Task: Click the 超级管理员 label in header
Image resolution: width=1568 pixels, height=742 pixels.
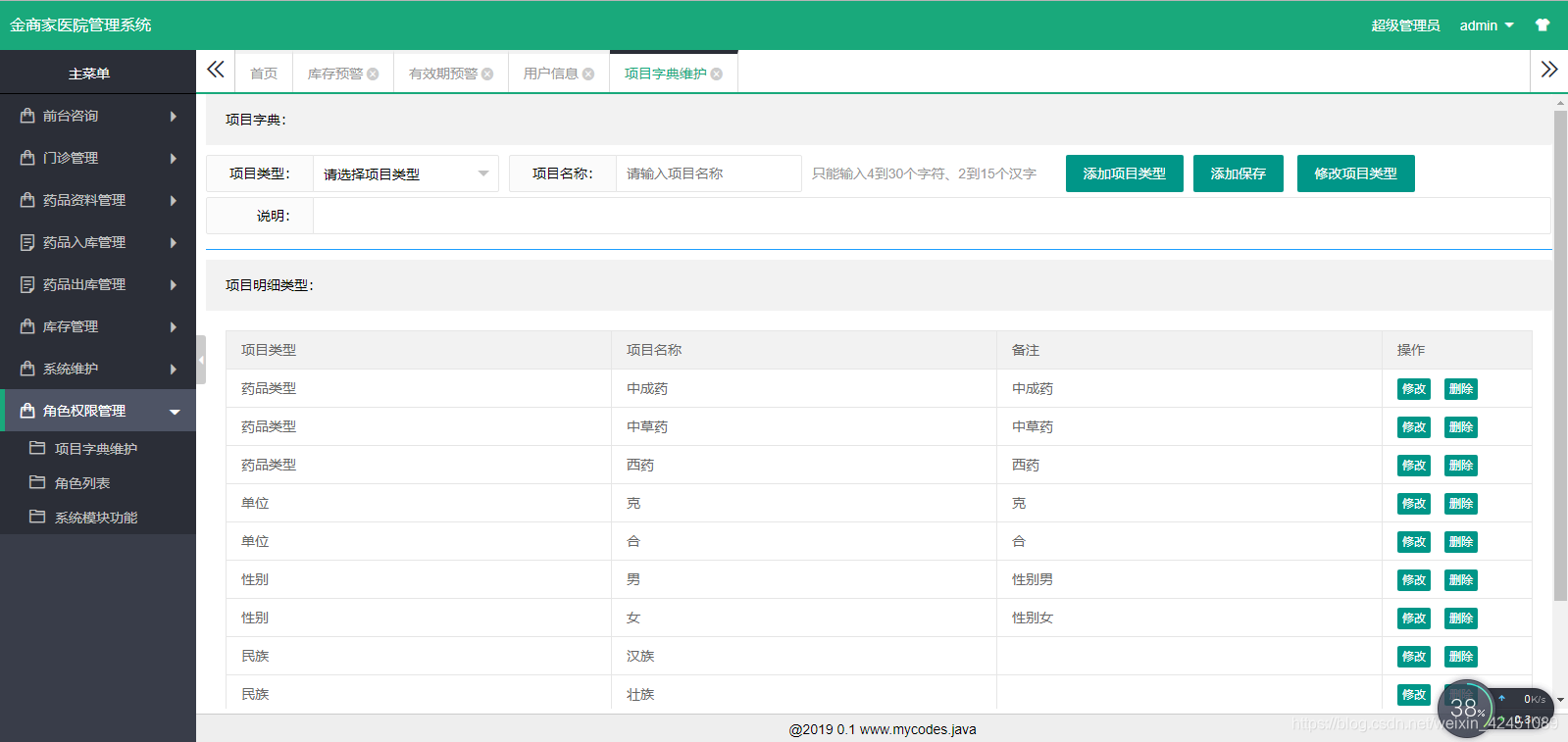Action: pos(1405,25)
